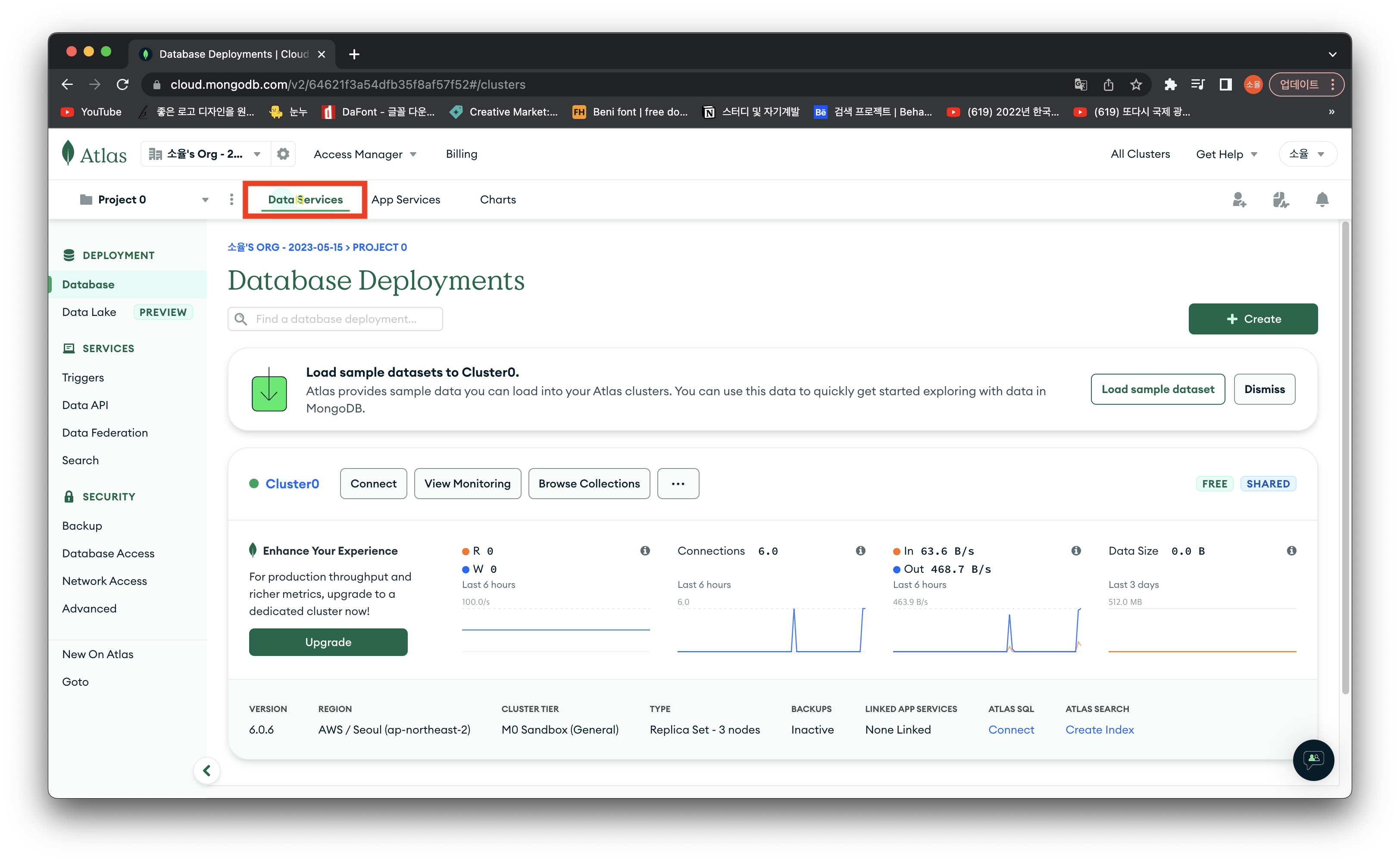This screenshot has width=1400, height=862.
Task: Switch to the App Services tab
Action: [405, 200]
